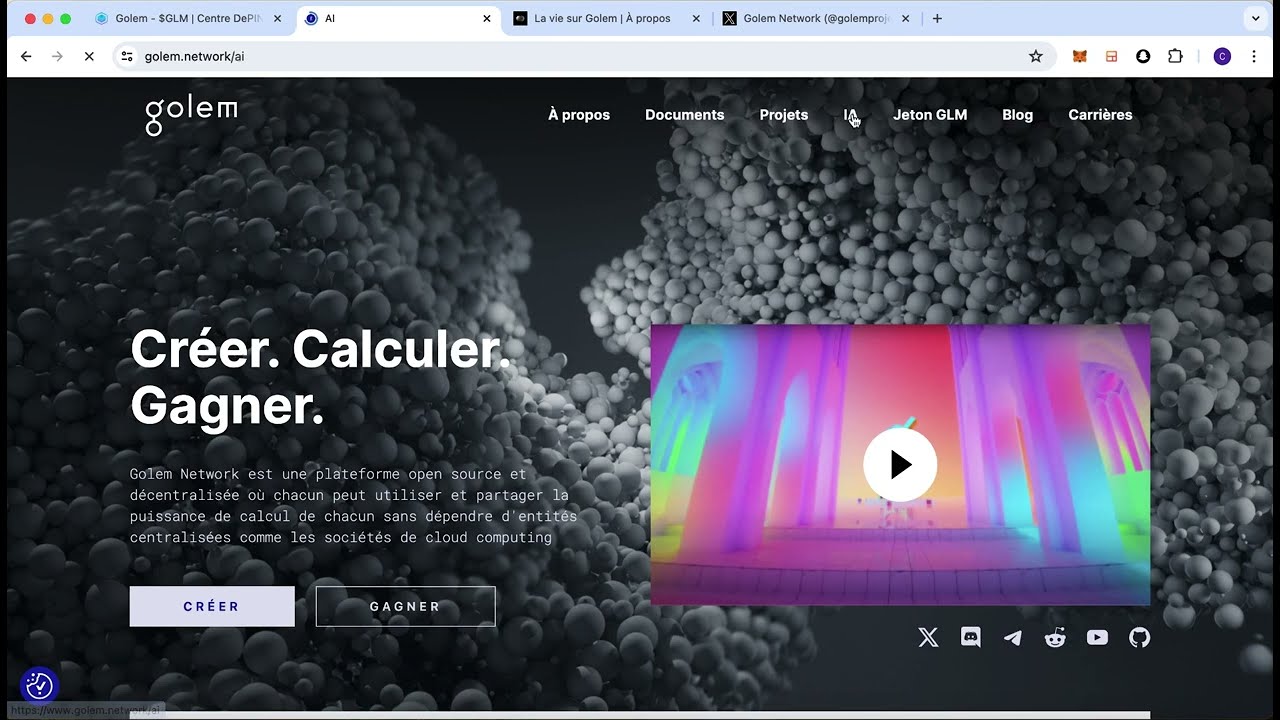
Task: Open a new browser tab
Action: tap(937, 18)
